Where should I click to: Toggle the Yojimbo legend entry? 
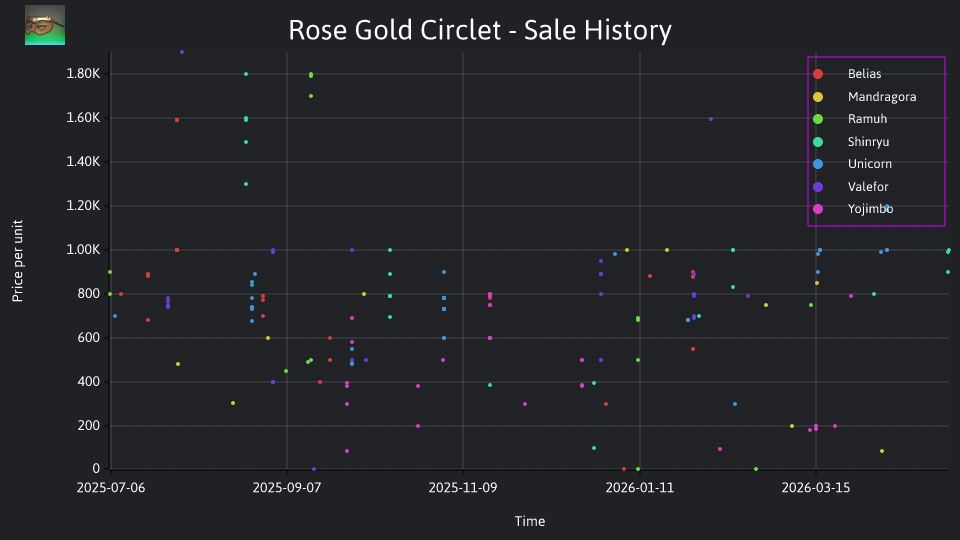click(870, 209)
